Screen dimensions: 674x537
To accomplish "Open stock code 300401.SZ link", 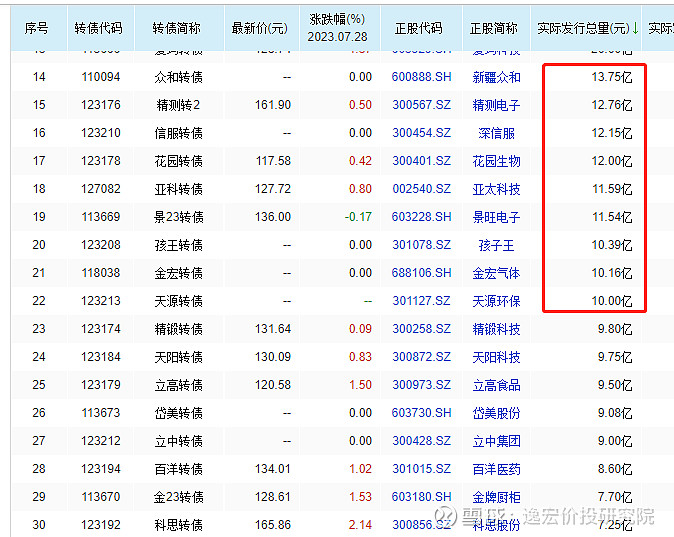I will point(421,161).
